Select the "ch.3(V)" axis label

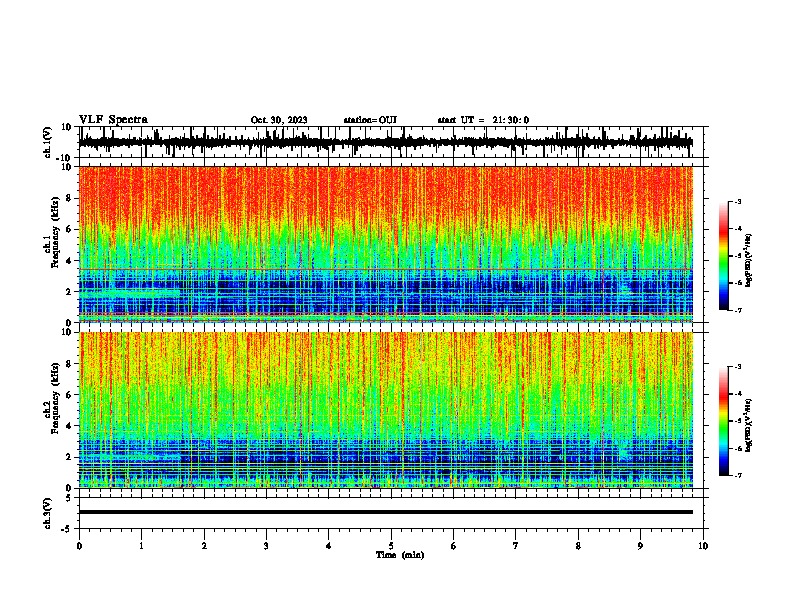click(x=48, y=513)
